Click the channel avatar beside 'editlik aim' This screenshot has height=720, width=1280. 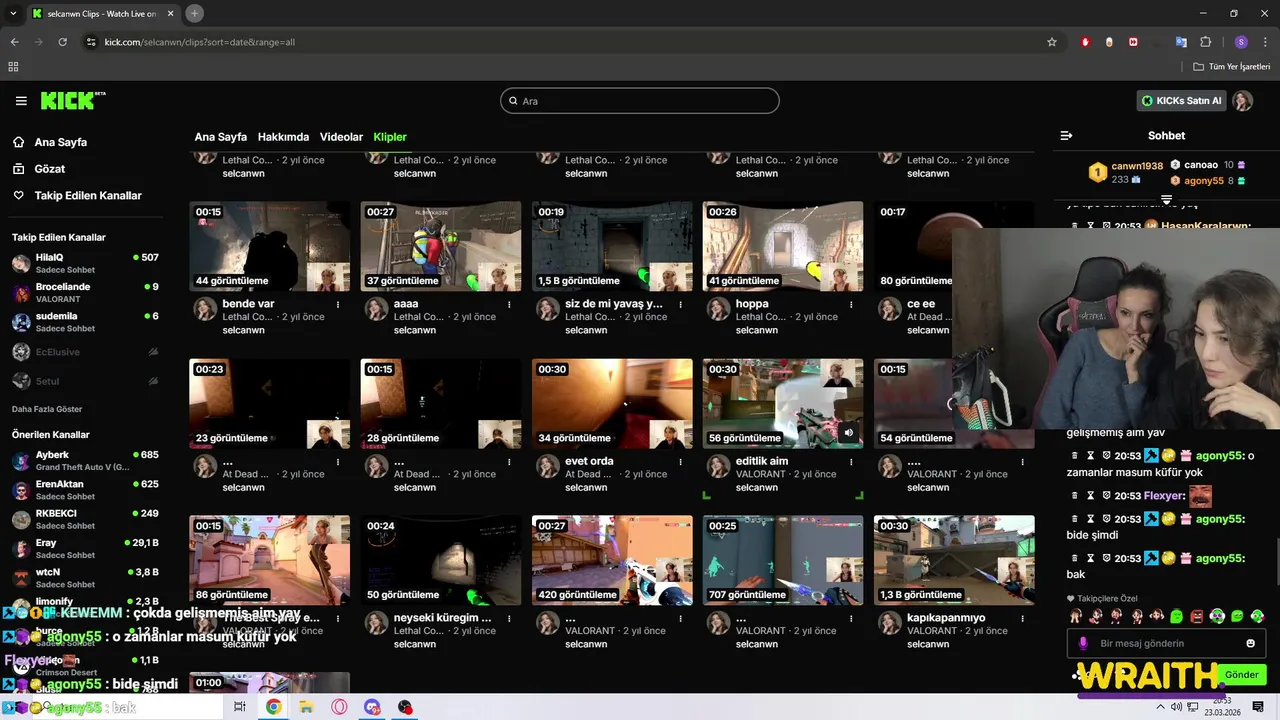pyautogui.click(x=718, y=467)
